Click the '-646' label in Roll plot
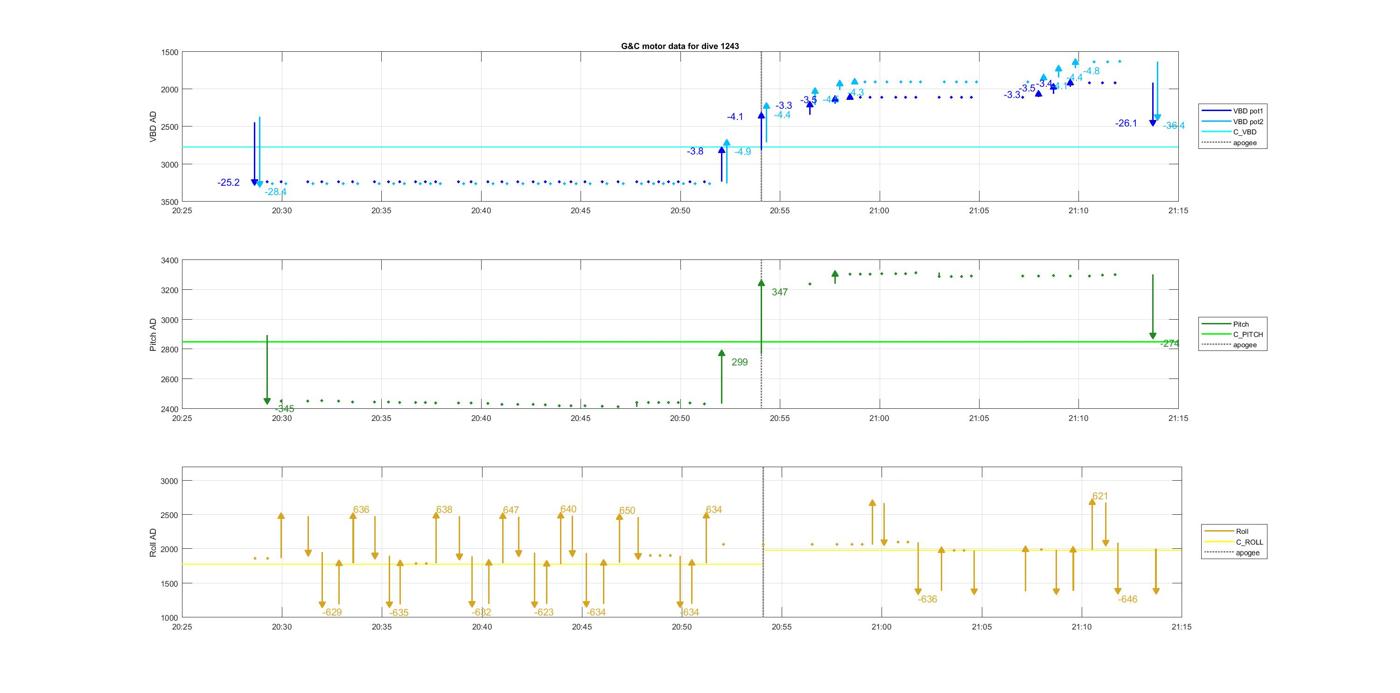 click(x=1128, y=599)
